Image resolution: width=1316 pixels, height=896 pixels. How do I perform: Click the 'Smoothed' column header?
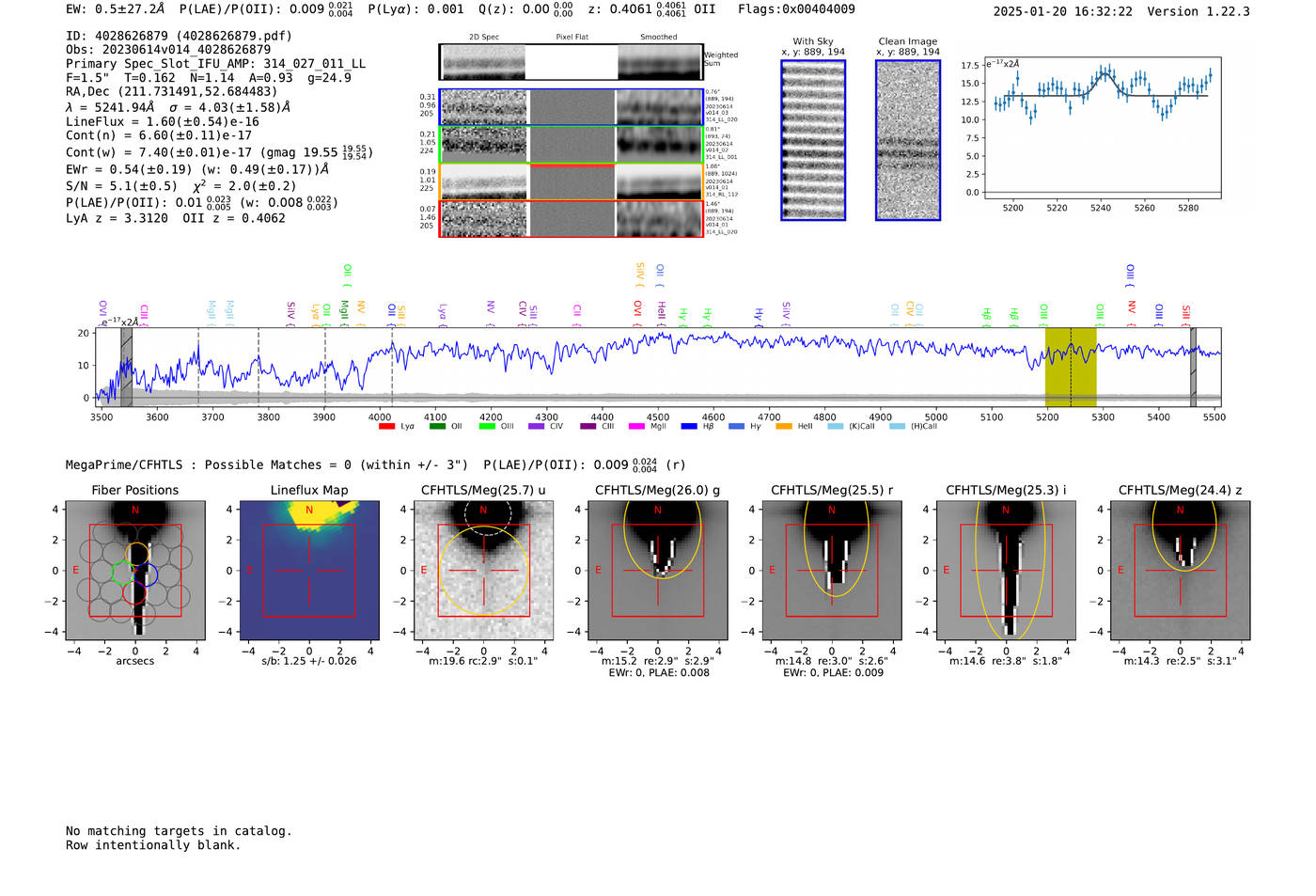(x=659, y=38)
